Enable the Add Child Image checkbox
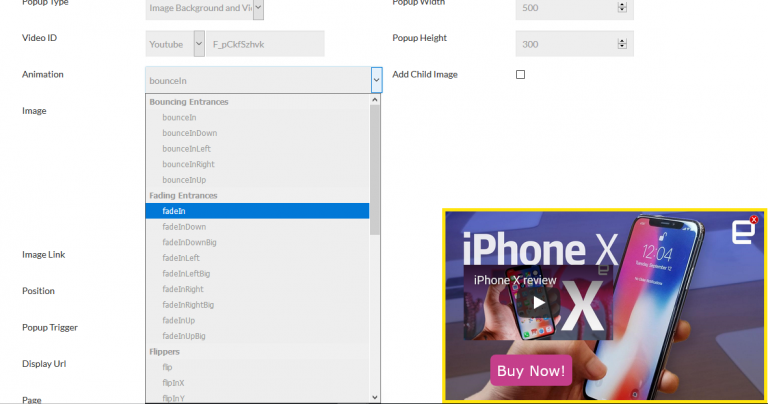 click(x=520, y=75)
